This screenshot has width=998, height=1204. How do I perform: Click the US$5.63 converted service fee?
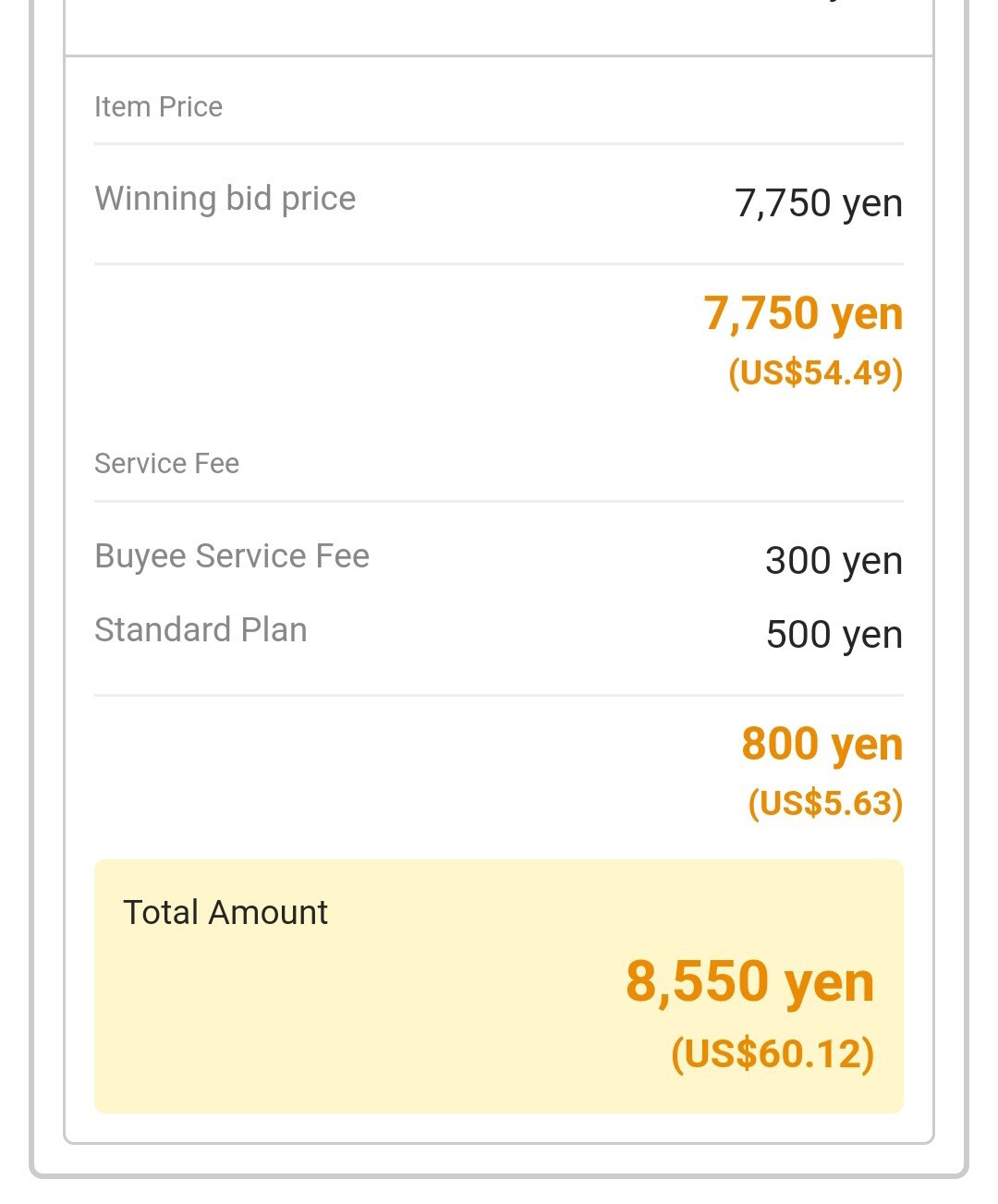825,803
